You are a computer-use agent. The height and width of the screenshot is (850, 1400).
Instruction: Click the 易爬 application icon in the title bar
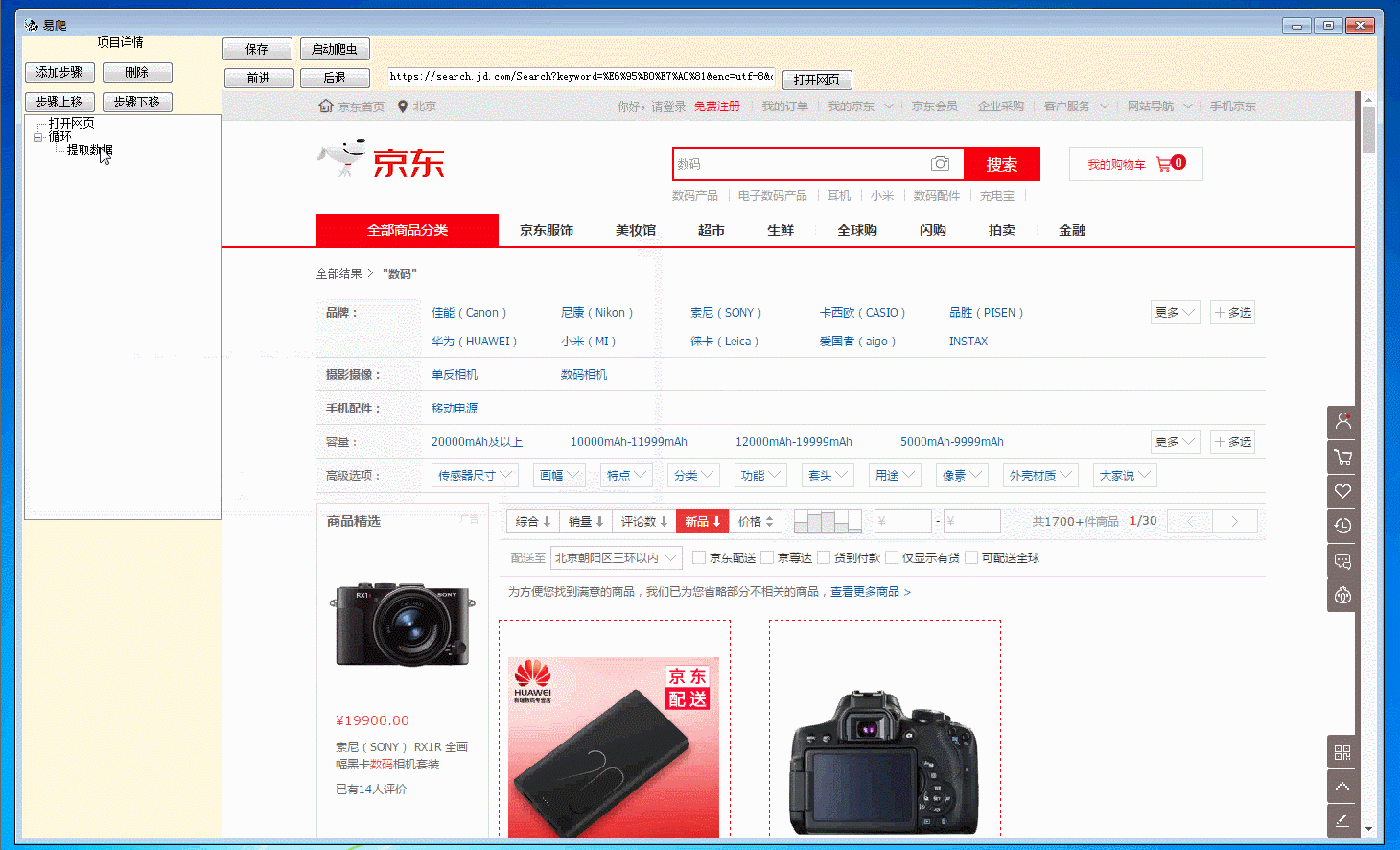tap(32, 25)
